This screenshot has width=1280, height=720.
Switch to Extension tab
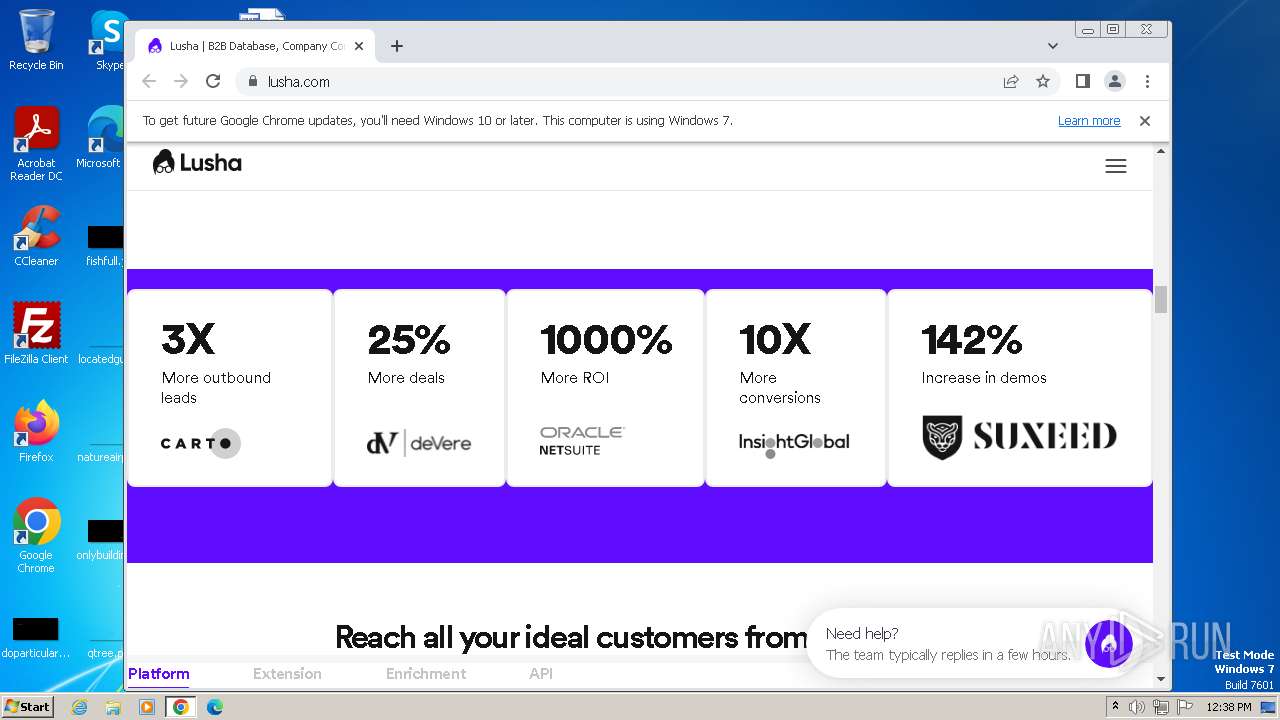[287, 674]
